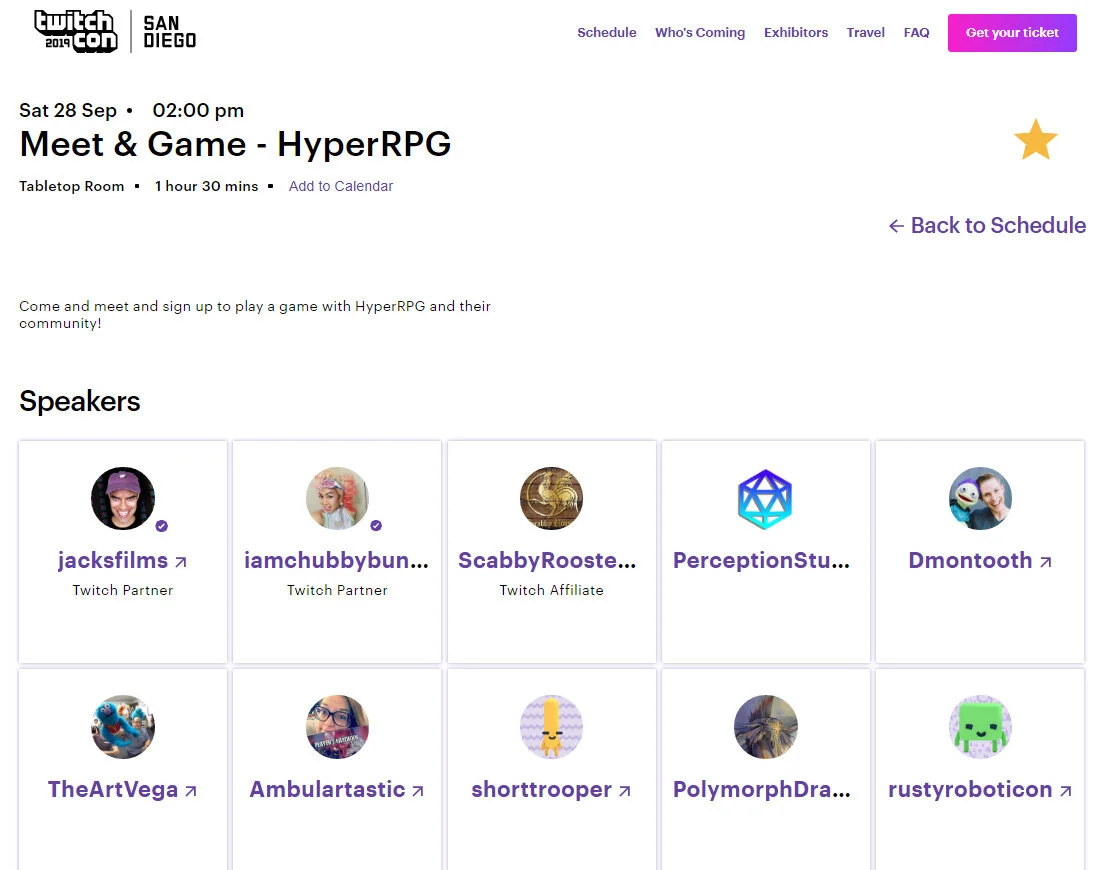Screen dimensions: 1104x870
Task: Open TheArtVega avatar image
Action: 123,727
